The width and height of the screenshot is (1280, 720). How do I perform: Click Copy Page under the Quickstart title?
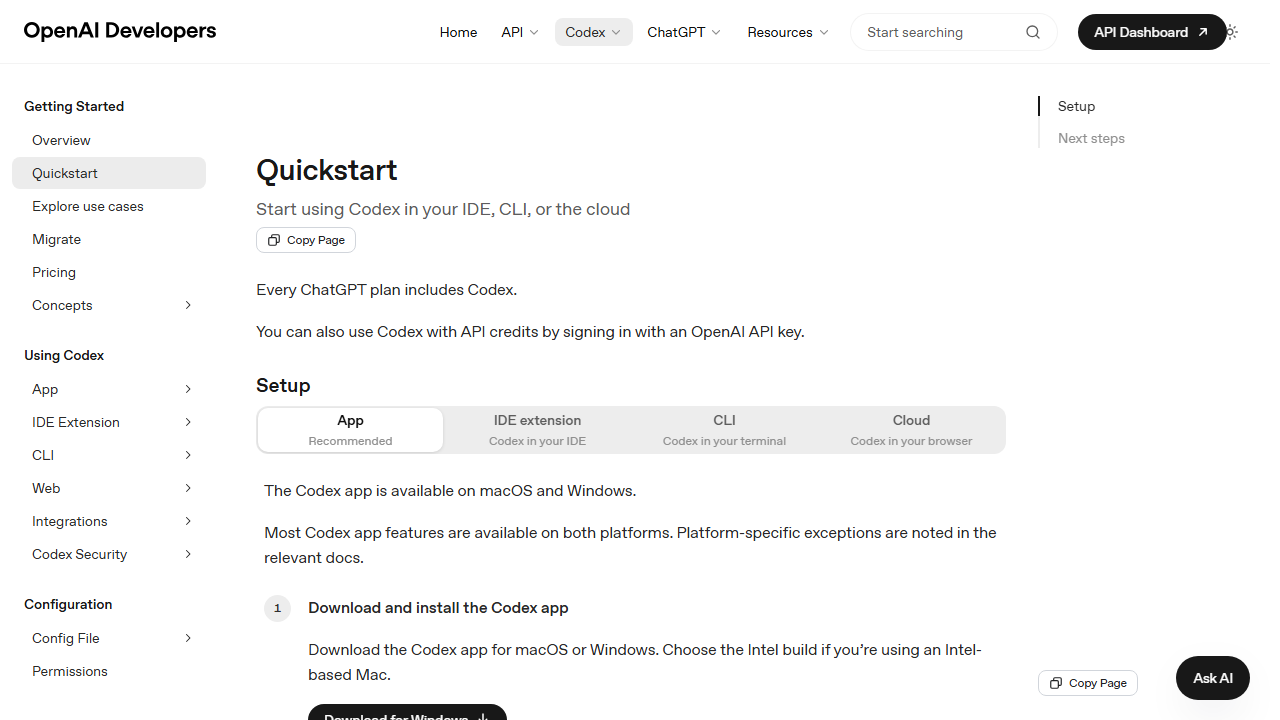(x=306, y=240)
